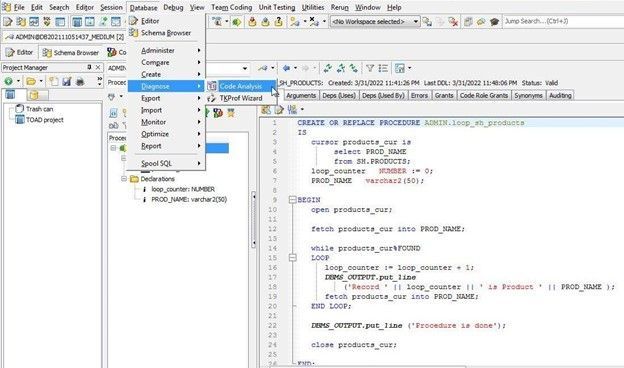Open the Team Coding menu
Image resolution: width=624 pixels, height=368 pixels.
[x=231, y=7]
